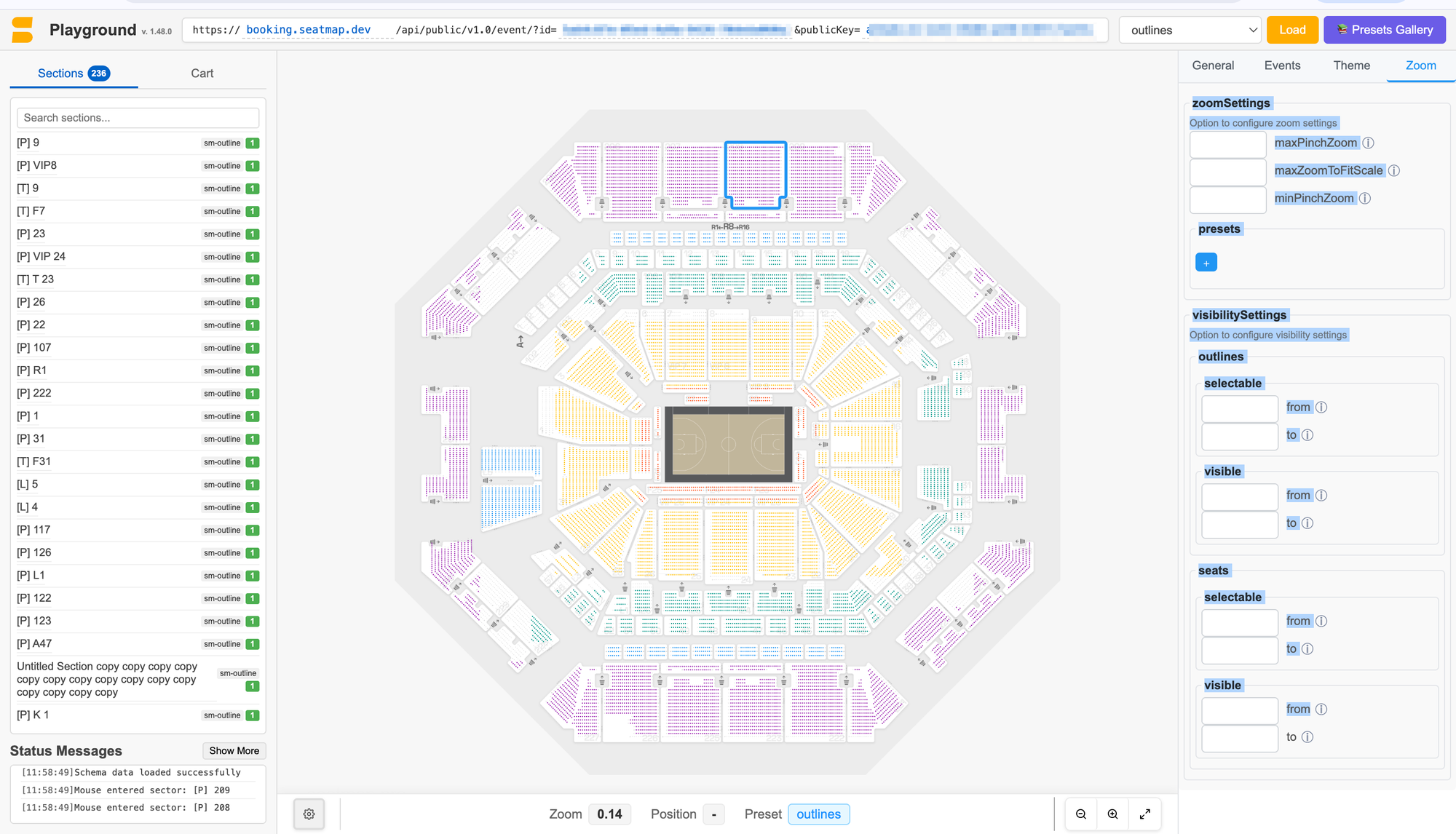Click the info icon beside maxZoomToFitScale
Screen dimensions: 1456x834
[x=1393, y=171]
